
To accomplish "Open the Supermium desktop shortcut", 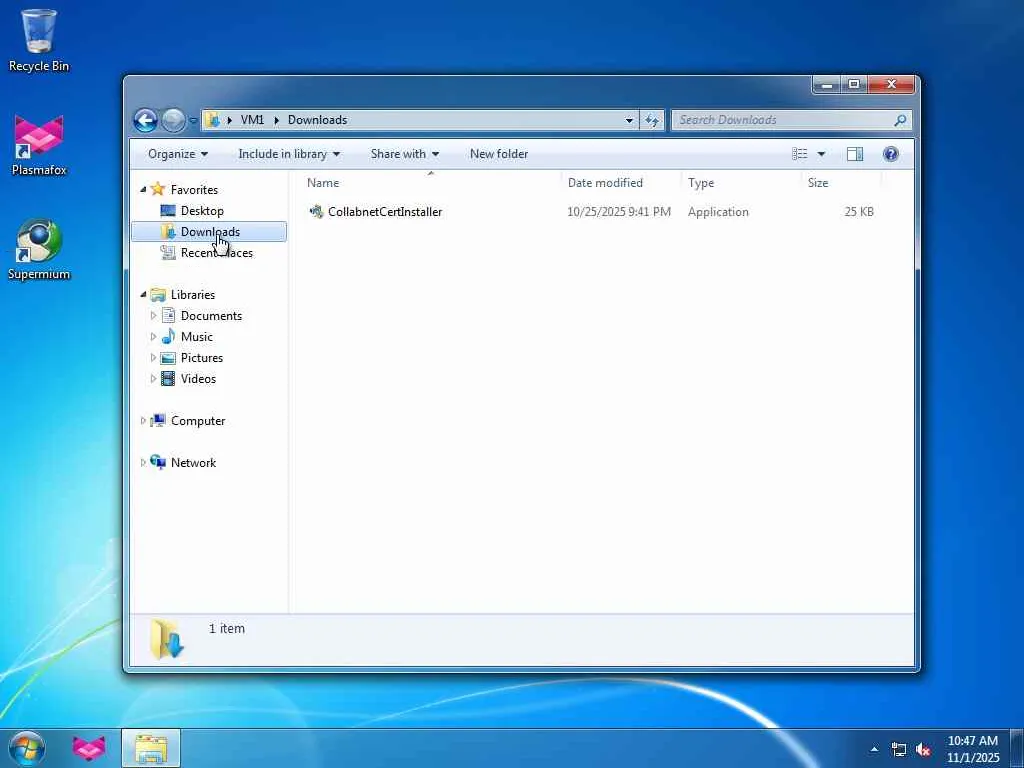I will [x=39, y=249].
